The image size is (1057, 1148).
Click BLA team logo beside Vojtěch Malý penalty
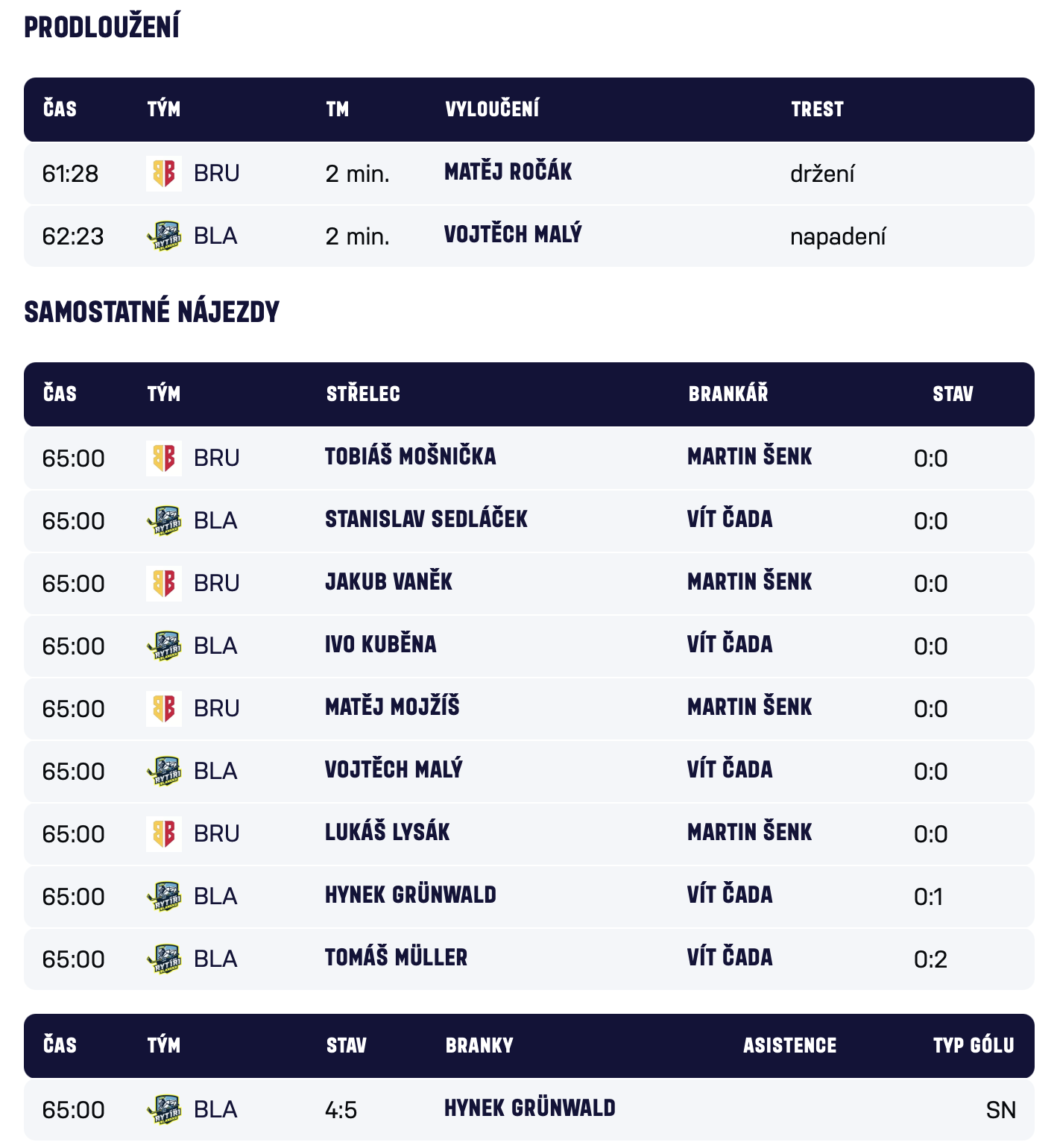pyautogui.click(x=164, y=236)
